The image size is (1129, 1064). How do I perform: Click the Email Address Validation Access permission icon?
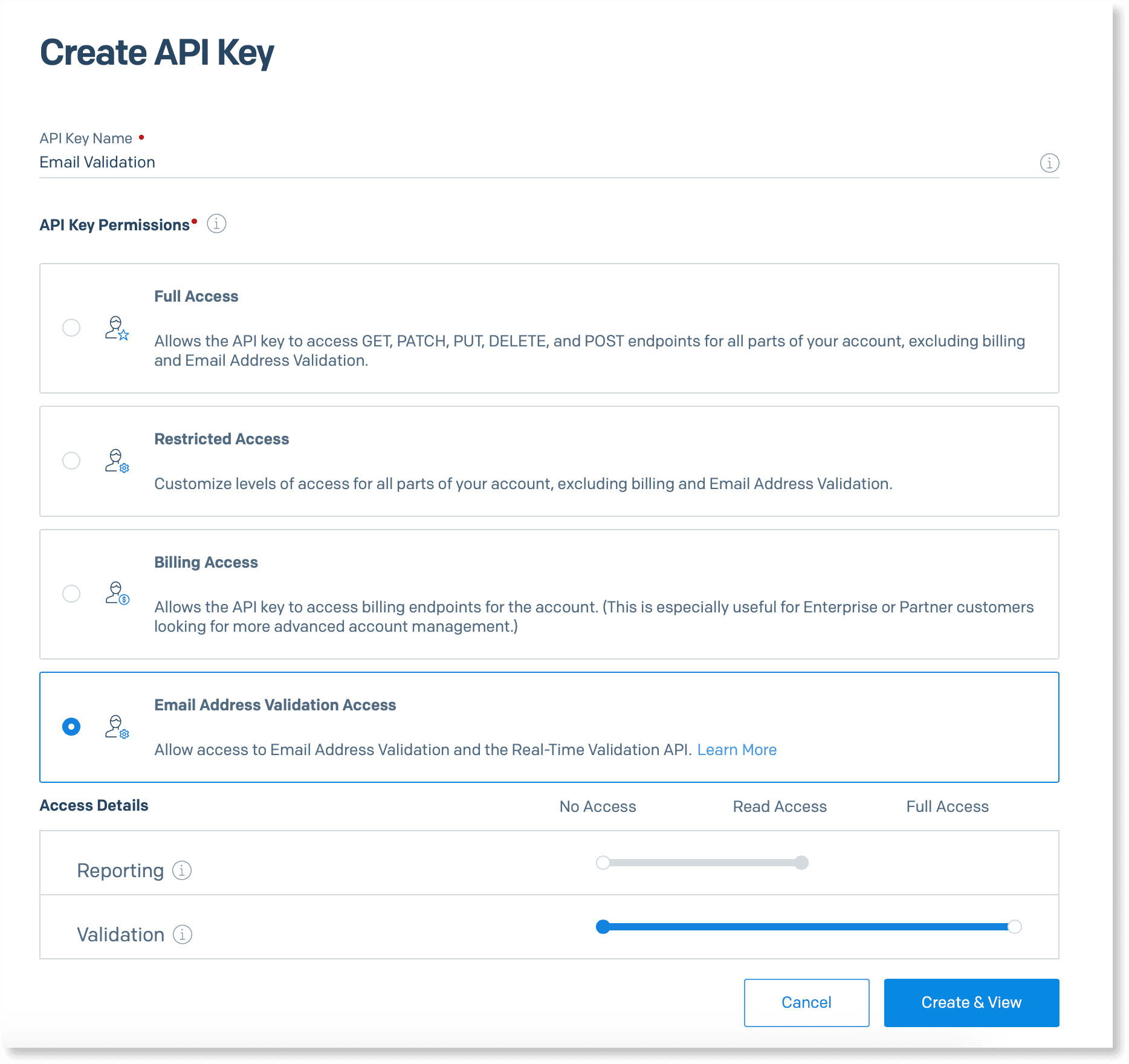coord(117,727)
